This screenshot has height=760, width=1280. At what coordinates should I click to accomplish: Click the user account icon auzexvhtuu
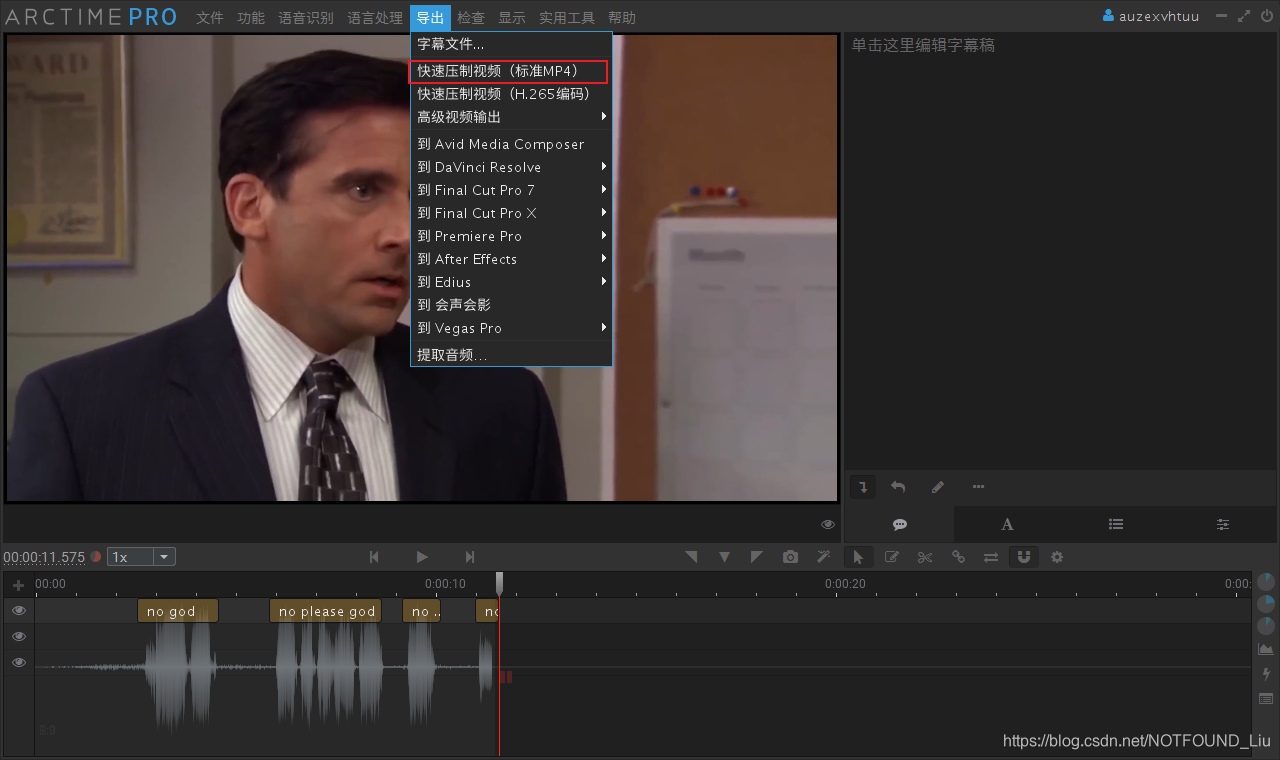point(1151,16)
